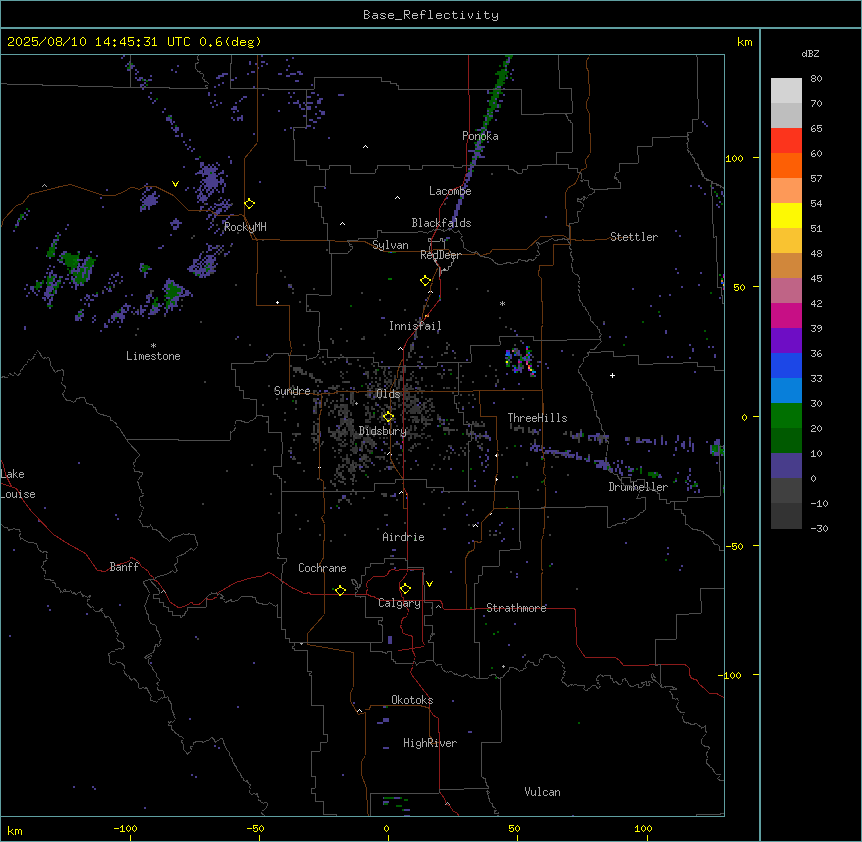Select the violet 39 dBZ legend swatch

[786, 341]
